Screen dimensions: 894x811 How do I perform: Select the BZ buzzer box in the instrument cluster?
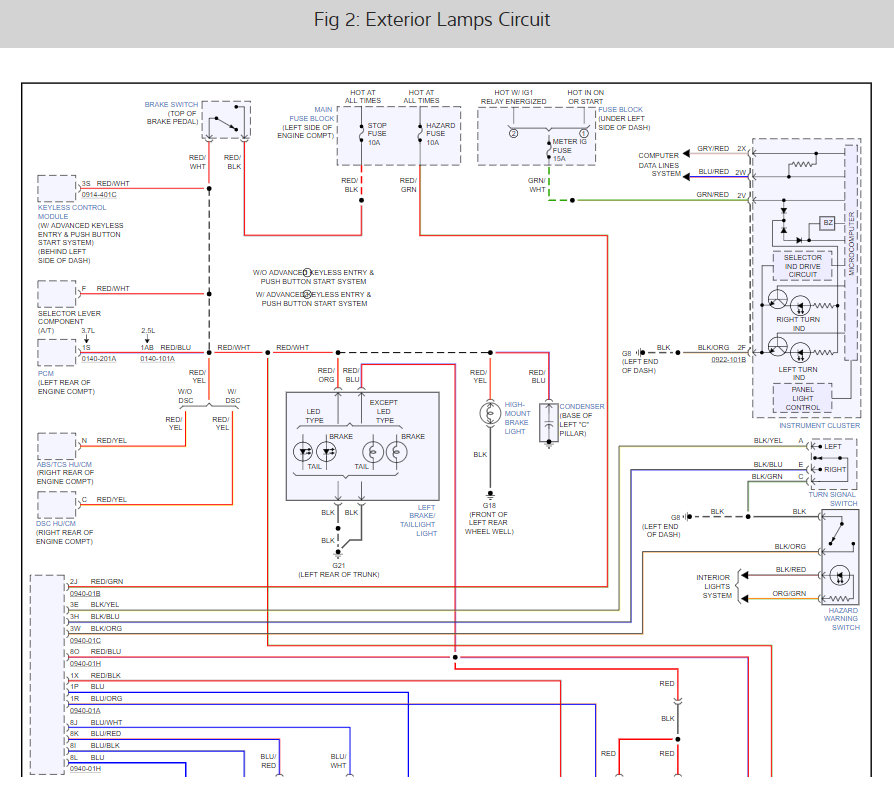pyautogui.click(x=826, y=223)
